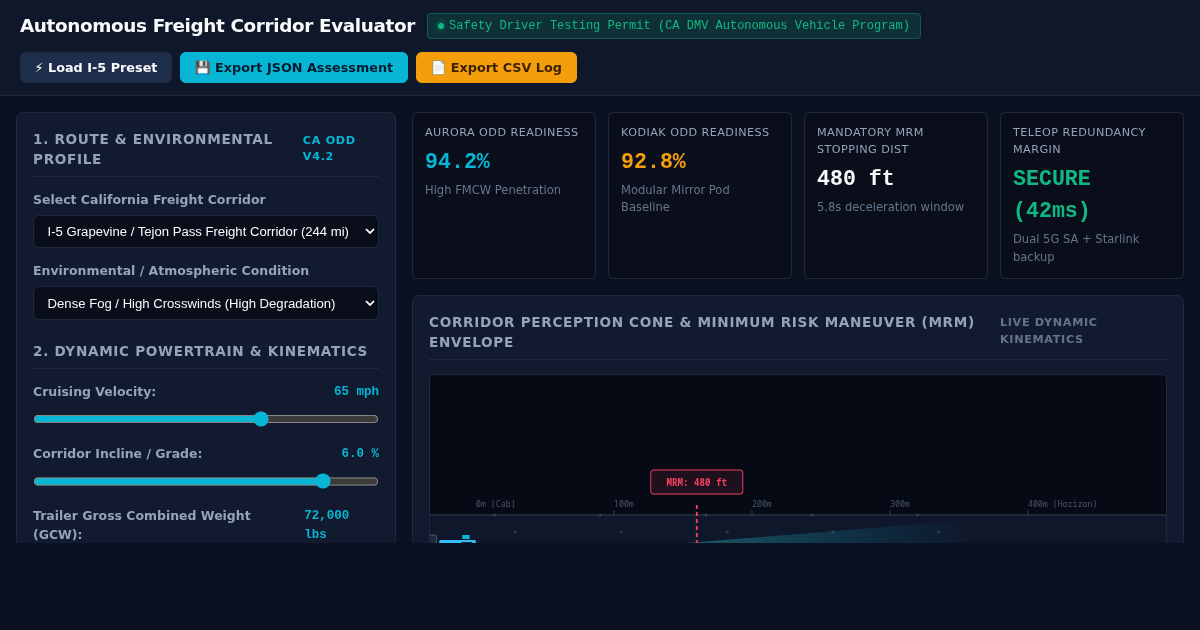Click the 72,000 lbs weight value
Screen dimensions: 1200x630
327,524
